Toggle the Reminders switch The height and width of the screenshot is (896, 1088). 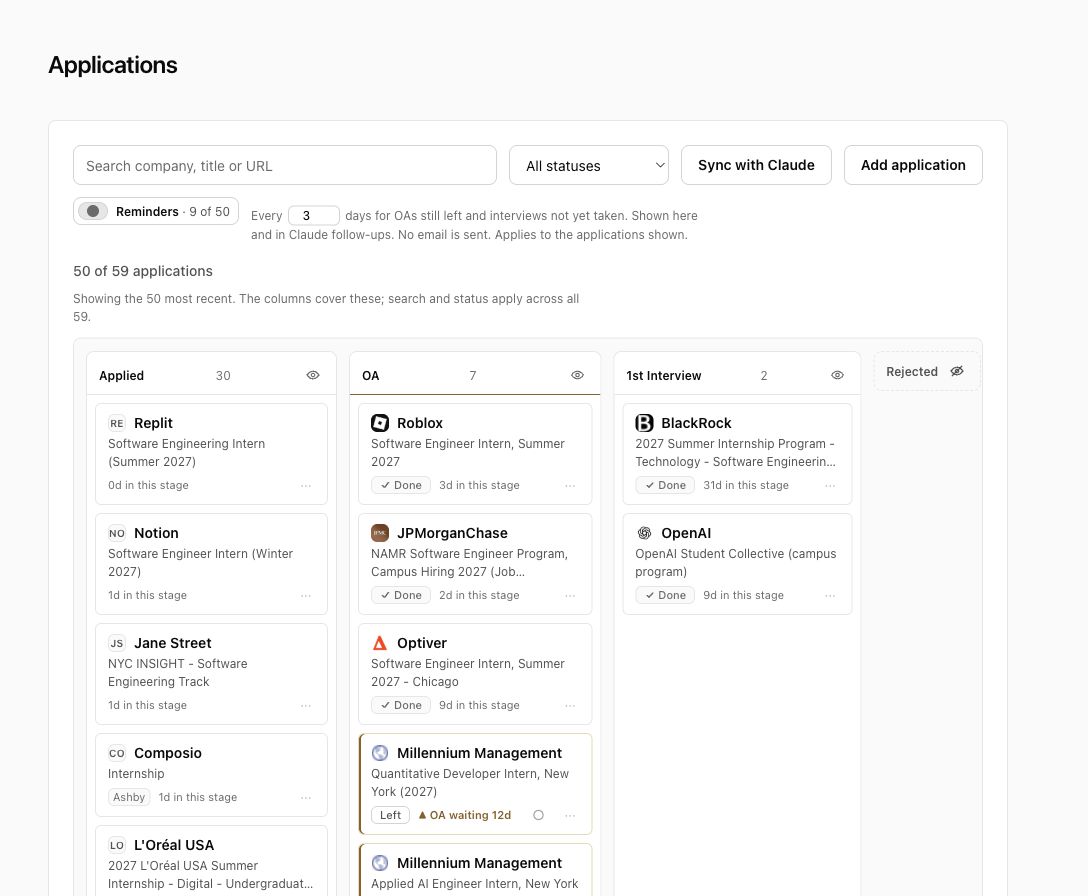coord(93,211)
